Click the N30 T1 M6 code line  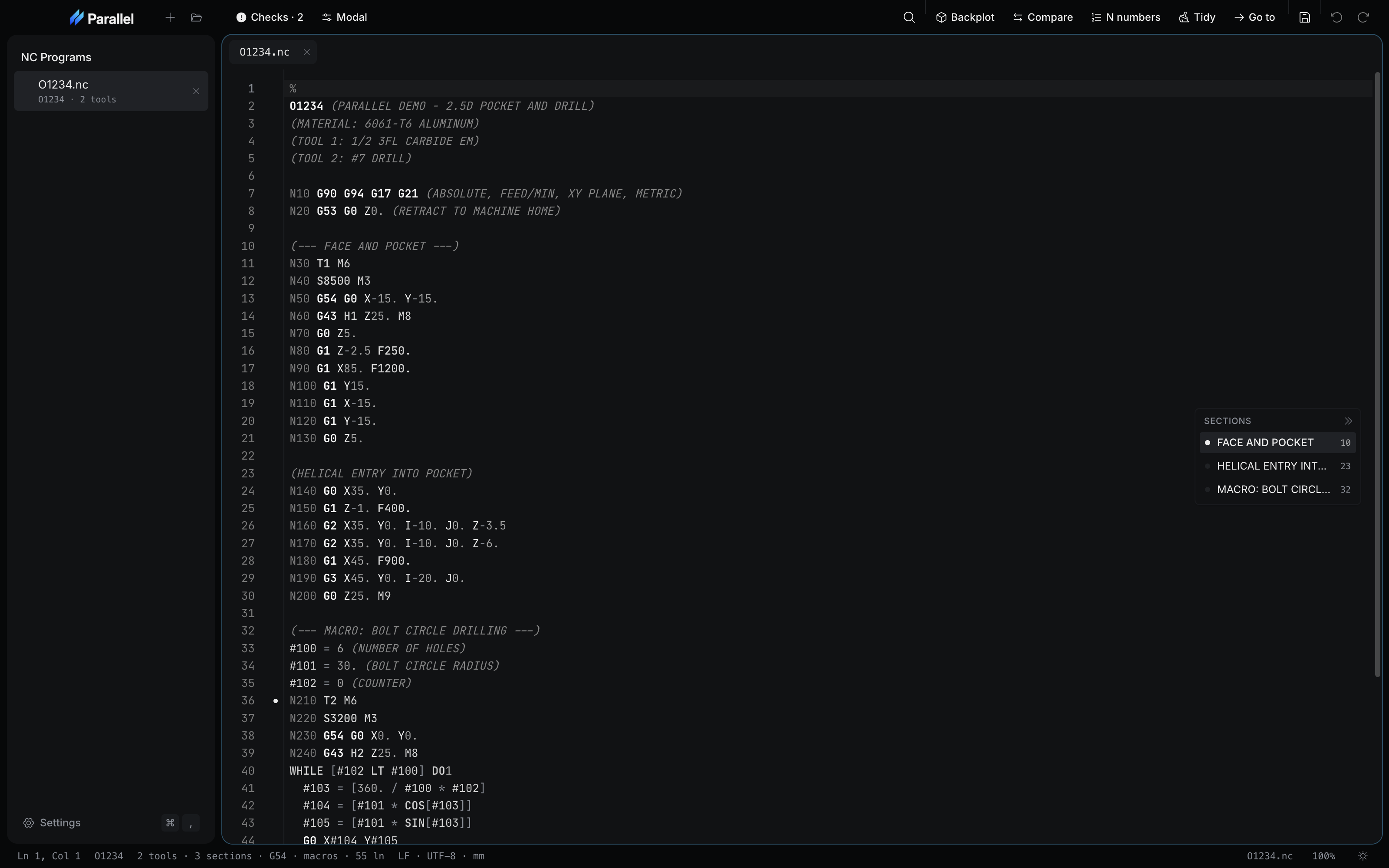320,263
